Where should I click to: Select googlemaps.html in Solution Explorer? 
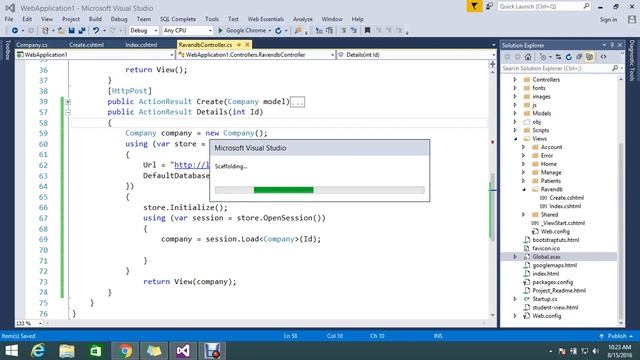[x=554, y=265]
